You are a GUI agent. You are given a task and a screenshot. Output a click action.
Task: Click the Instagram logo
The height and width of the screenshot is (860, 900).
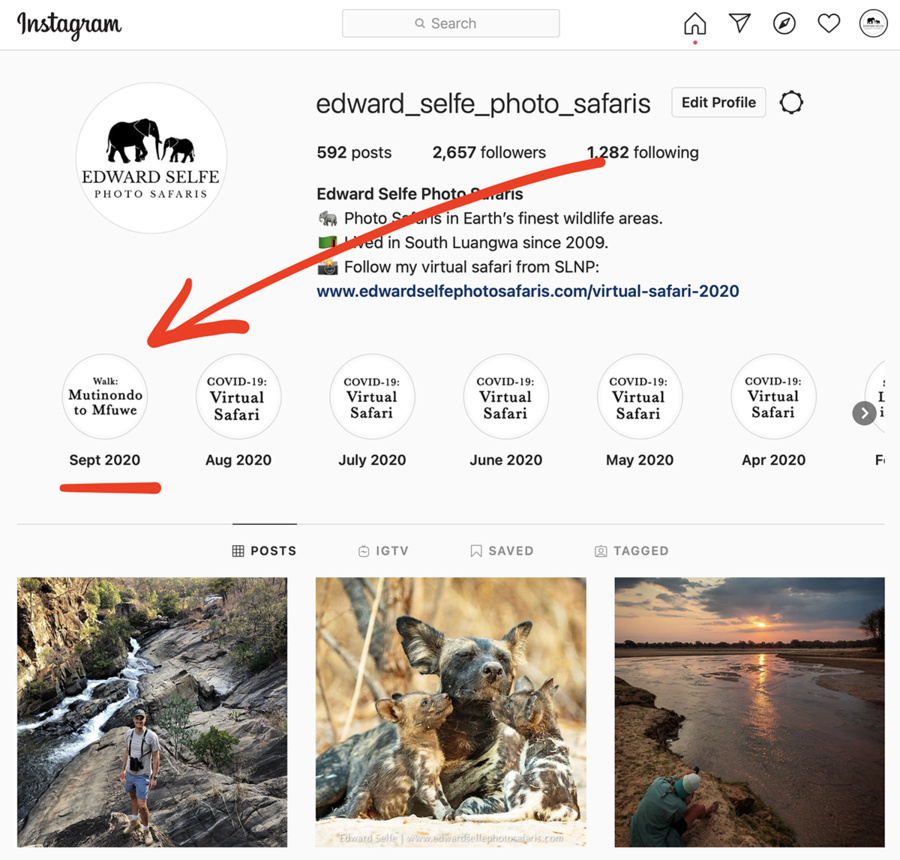[x=69, y=25]
